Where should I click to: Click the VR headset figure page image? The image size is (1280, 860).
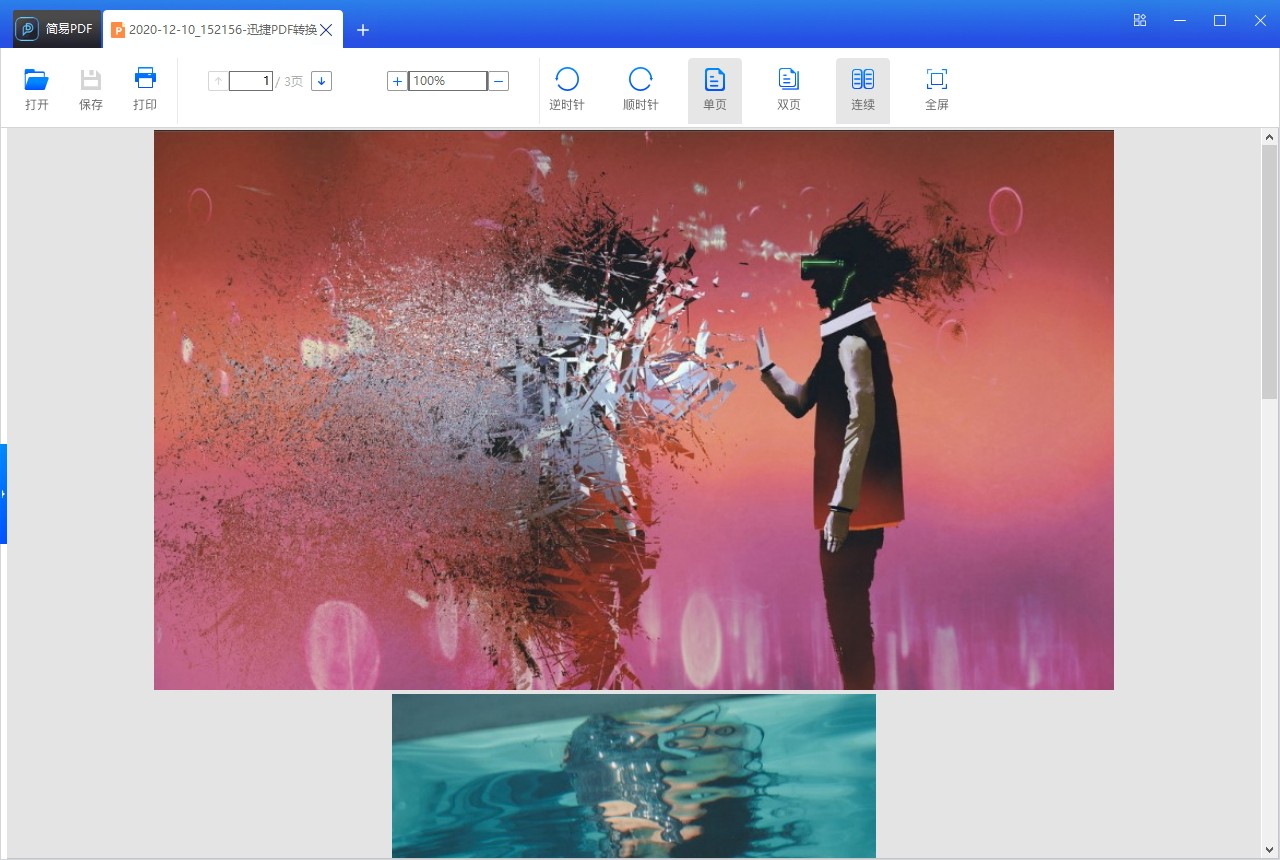[634, 410]
